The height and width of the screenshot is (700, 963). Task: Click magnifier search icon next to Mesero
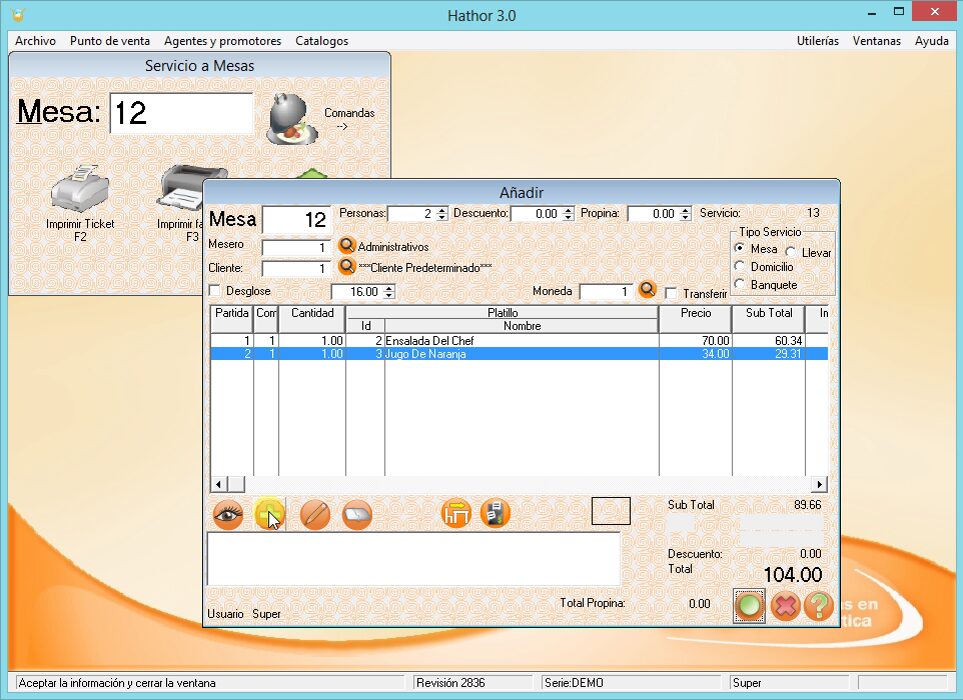click(347, 246)
